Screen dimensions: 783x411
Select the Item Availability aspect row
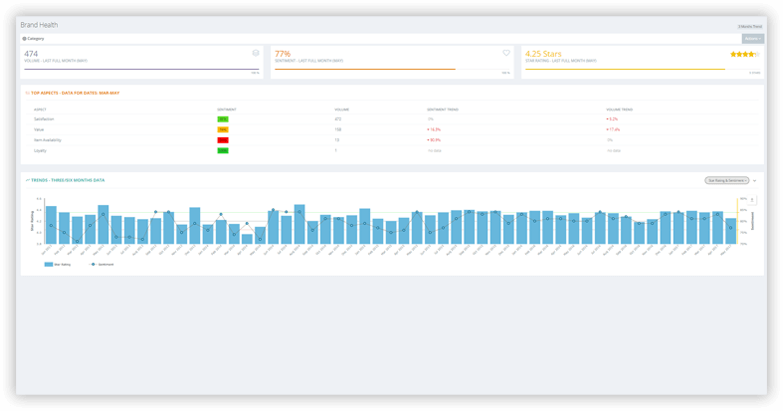tap(392, 140)
